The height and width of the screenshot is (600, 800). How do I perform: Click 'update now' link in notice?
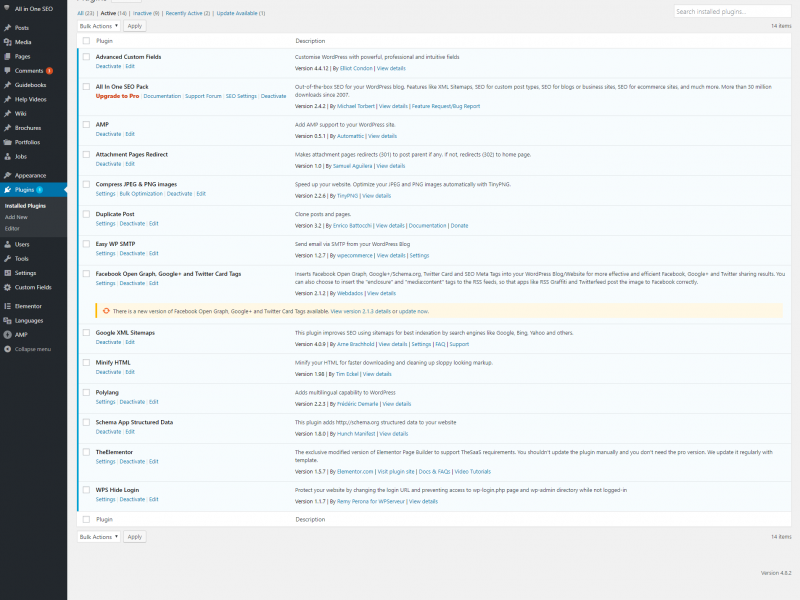click(x=414, y=311)
